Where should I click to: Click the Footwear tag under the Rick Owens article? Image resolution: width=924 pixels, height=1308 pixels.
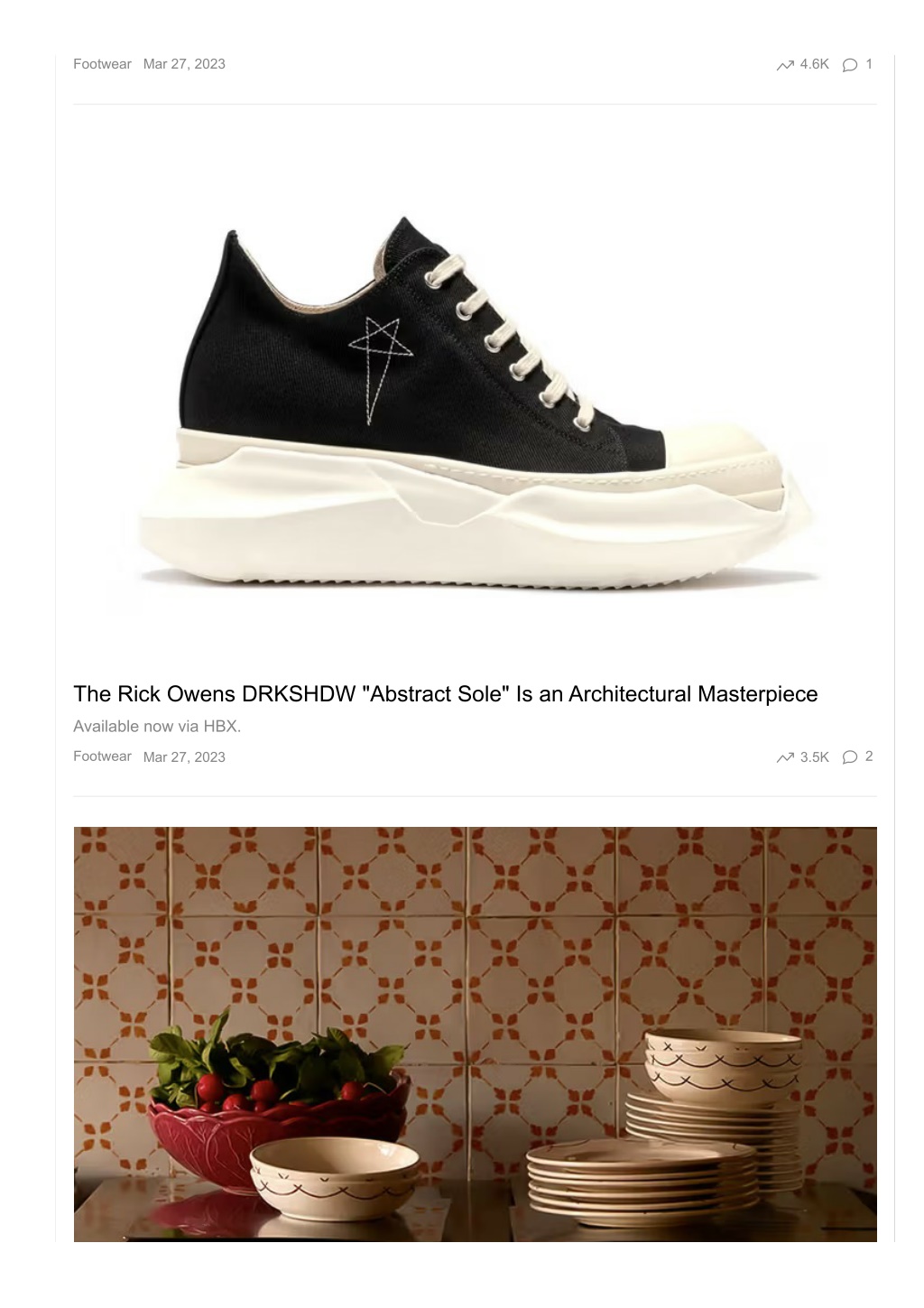(x=102, y=756)
